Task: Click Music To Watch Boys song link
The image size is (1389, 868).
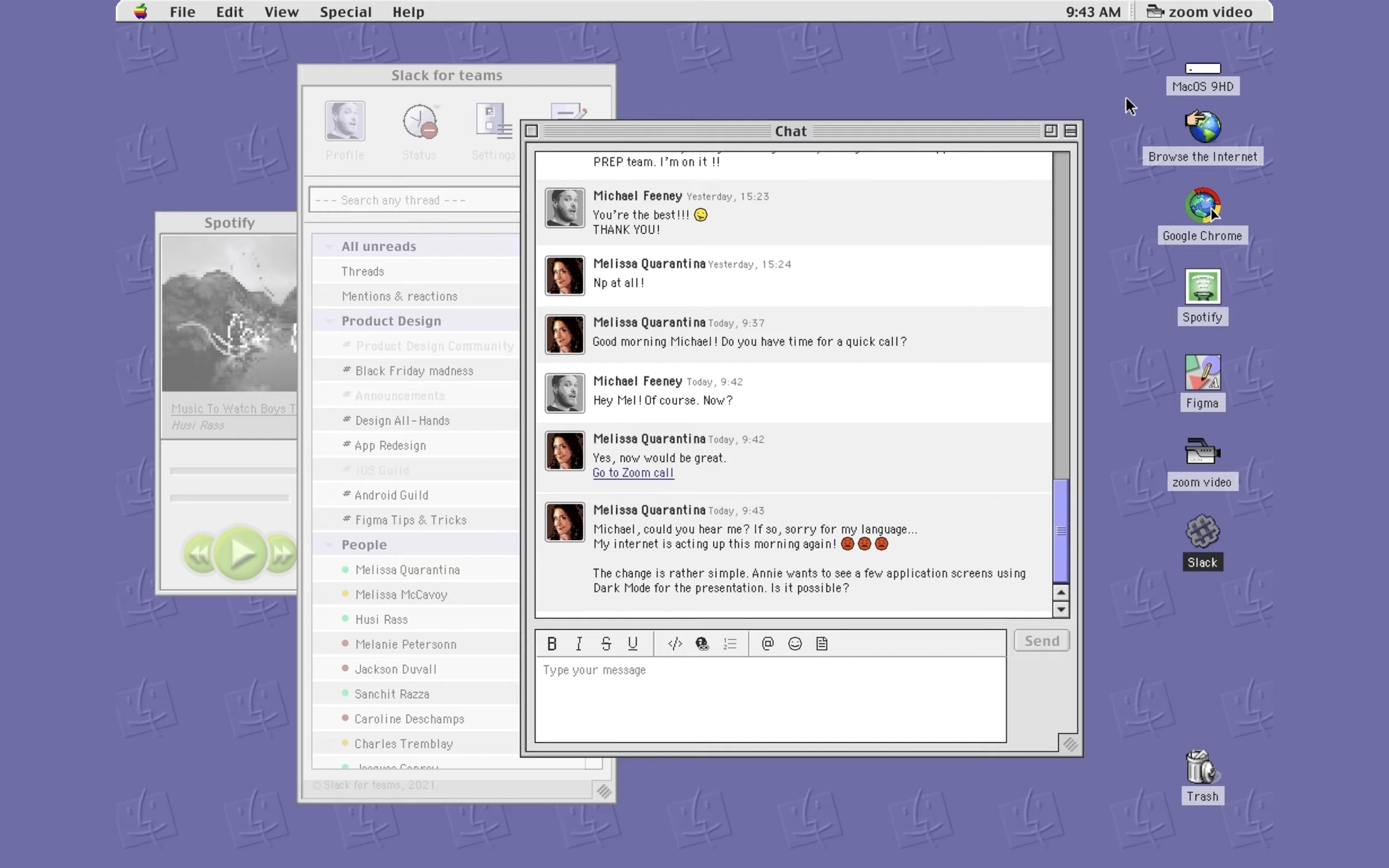Action: [x=233, y=409]
